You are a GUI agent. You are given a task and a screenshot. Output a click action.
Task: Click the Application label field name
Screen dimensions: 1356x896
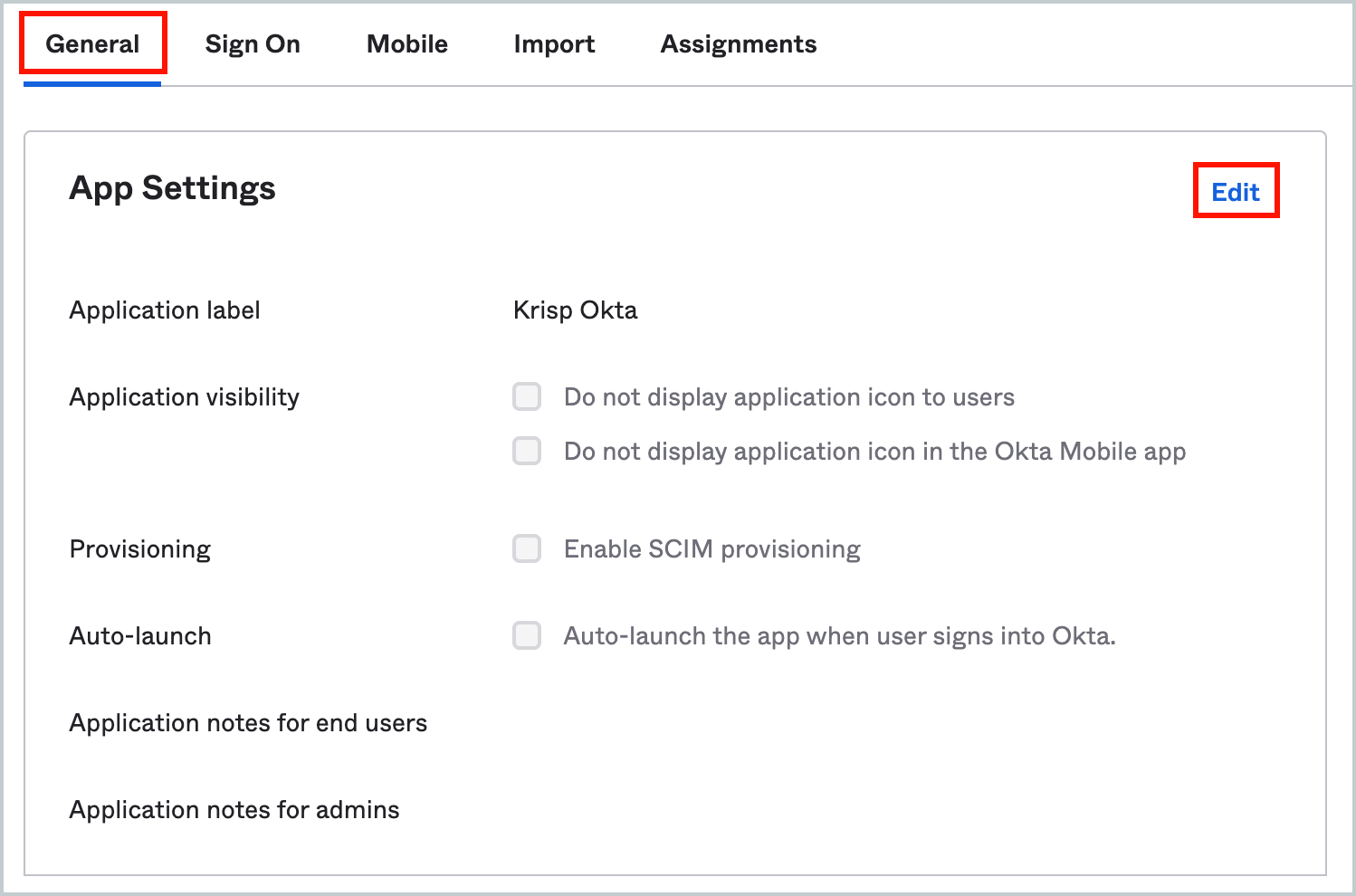(165, 310)
